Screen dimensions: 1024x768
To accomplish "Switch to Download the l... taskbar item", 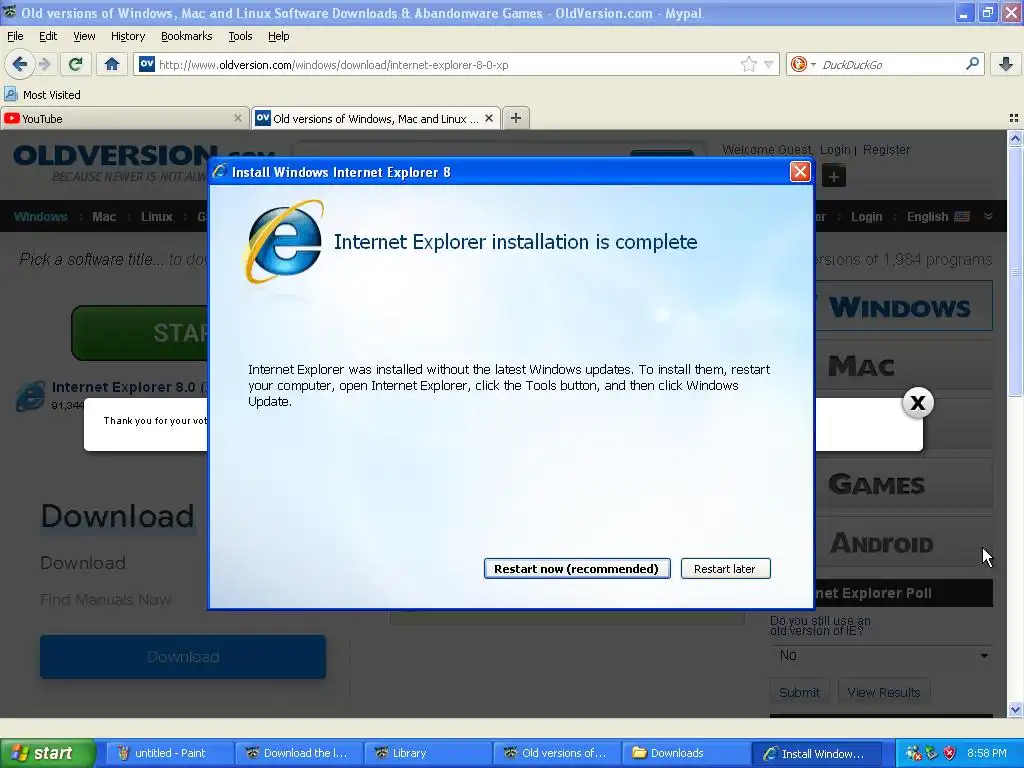I will pyautogui.click(x=298, y=753).
